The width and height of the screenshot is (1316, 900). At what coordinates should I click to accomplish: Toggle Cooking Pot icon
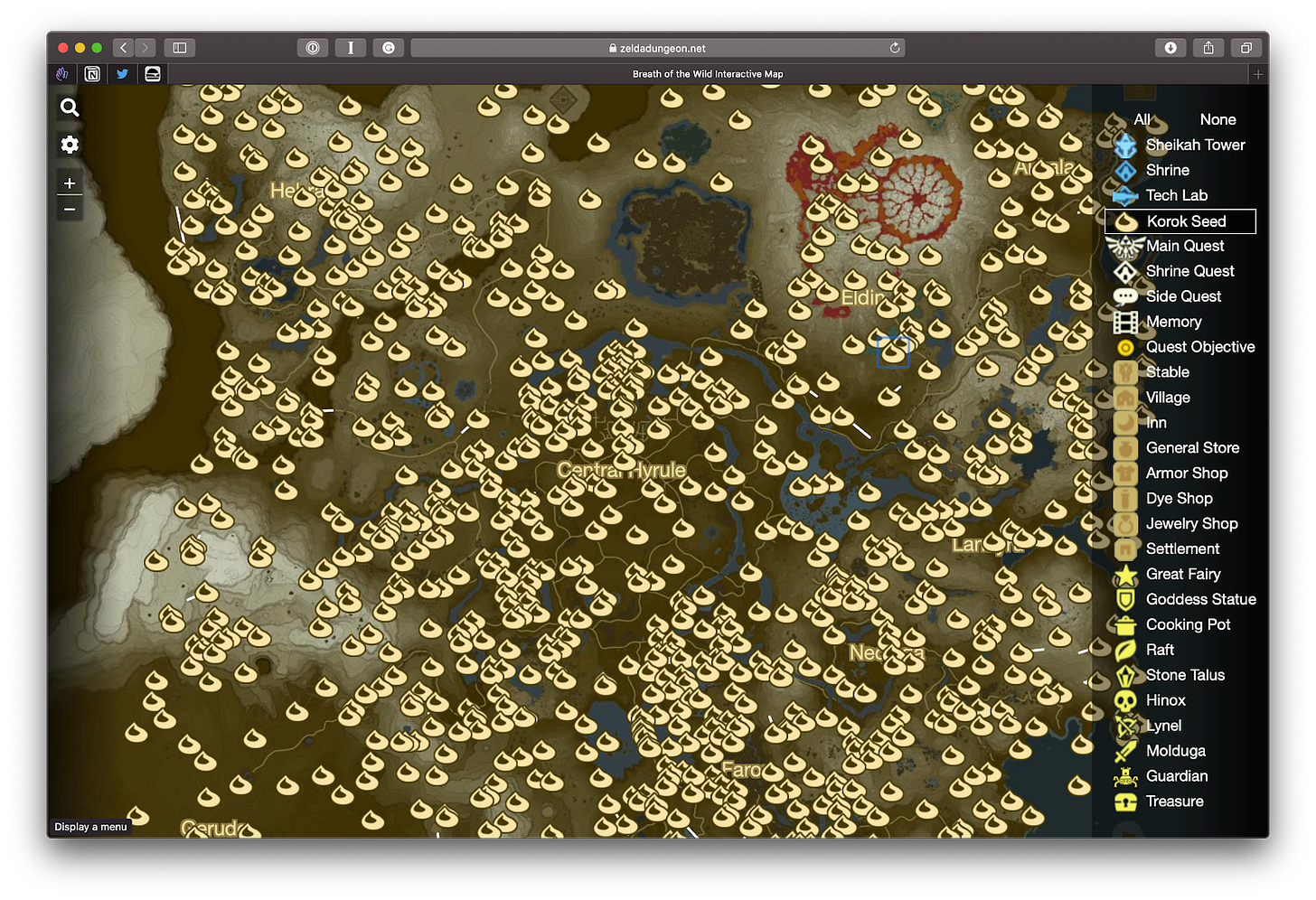click(1125, 625)
